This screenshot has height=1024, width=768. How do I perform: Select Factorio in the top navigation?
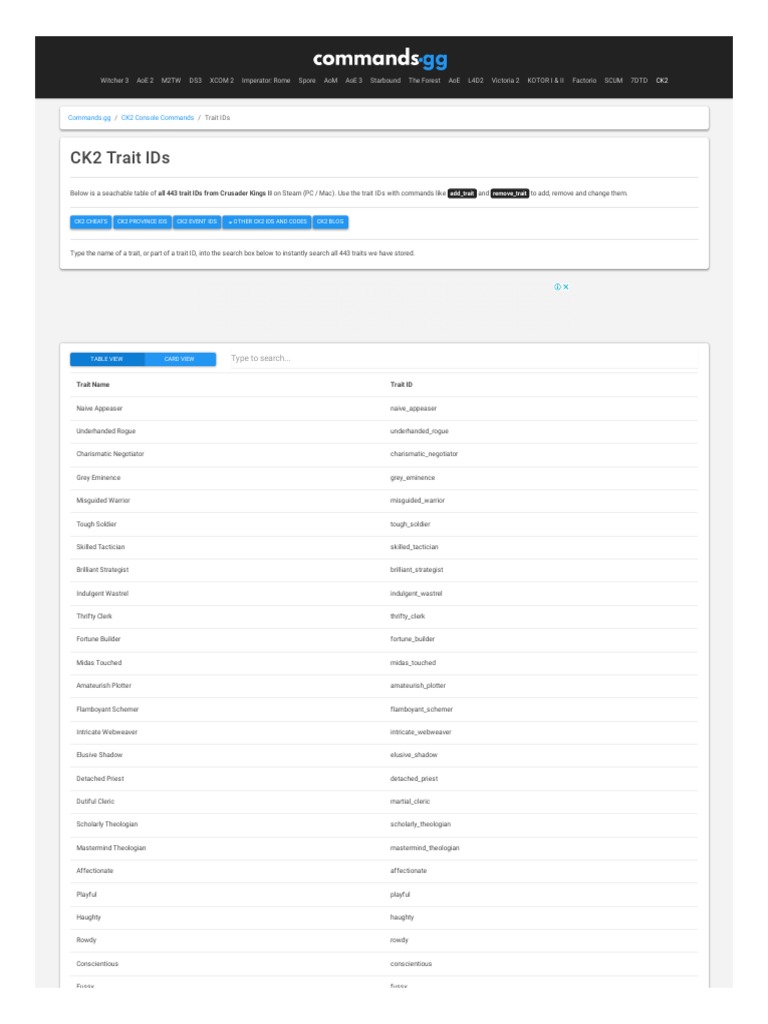[x=584, y=80]
